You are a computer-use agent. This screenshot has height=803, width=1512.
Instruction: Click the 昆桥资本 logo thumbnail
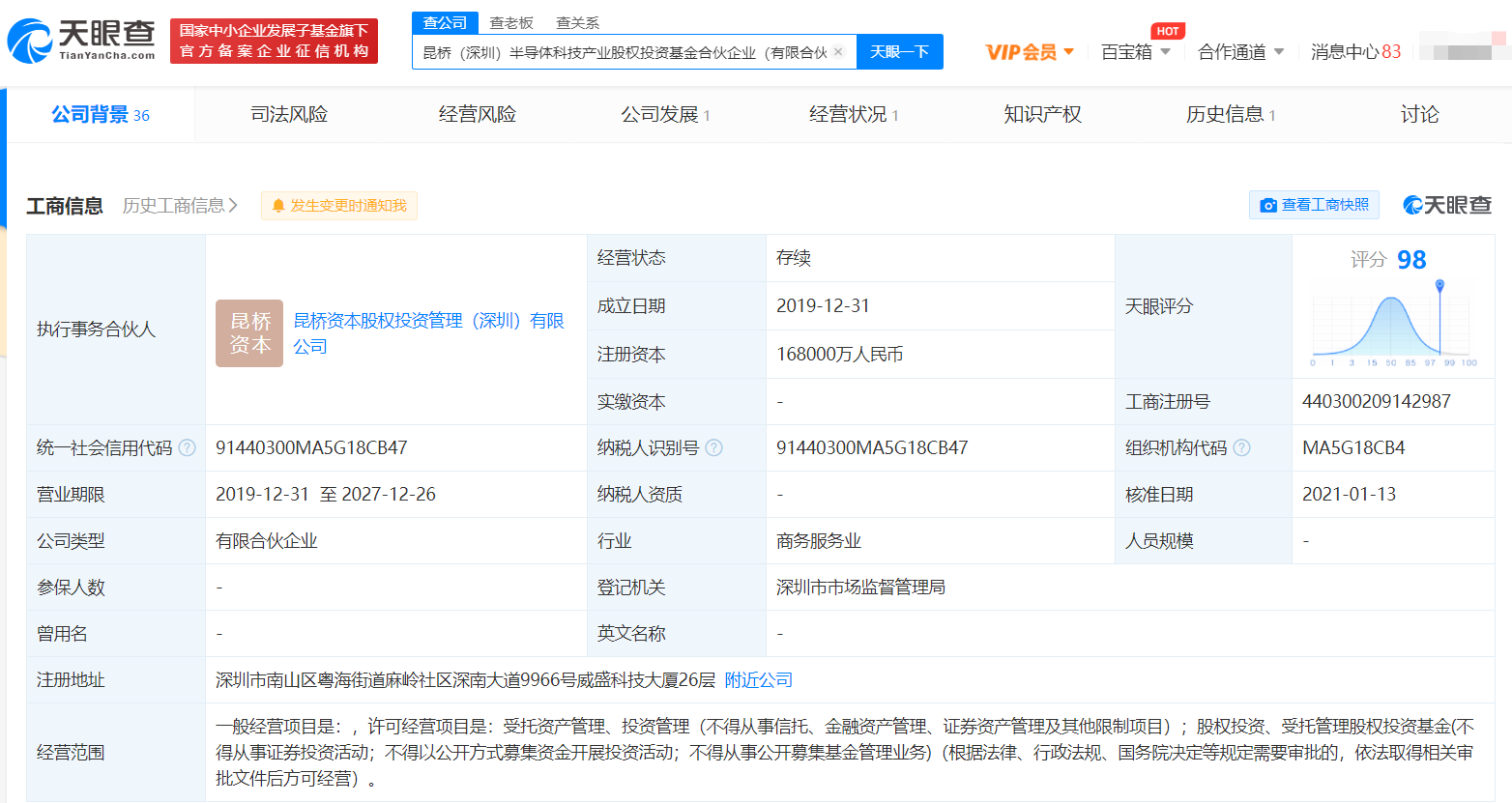click(x=249, y=333)
